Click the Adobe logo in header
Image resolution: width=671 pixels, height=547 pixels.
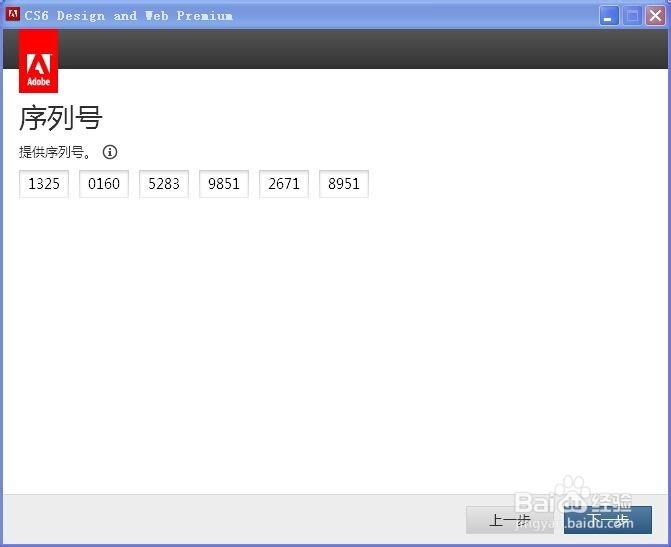39,61
